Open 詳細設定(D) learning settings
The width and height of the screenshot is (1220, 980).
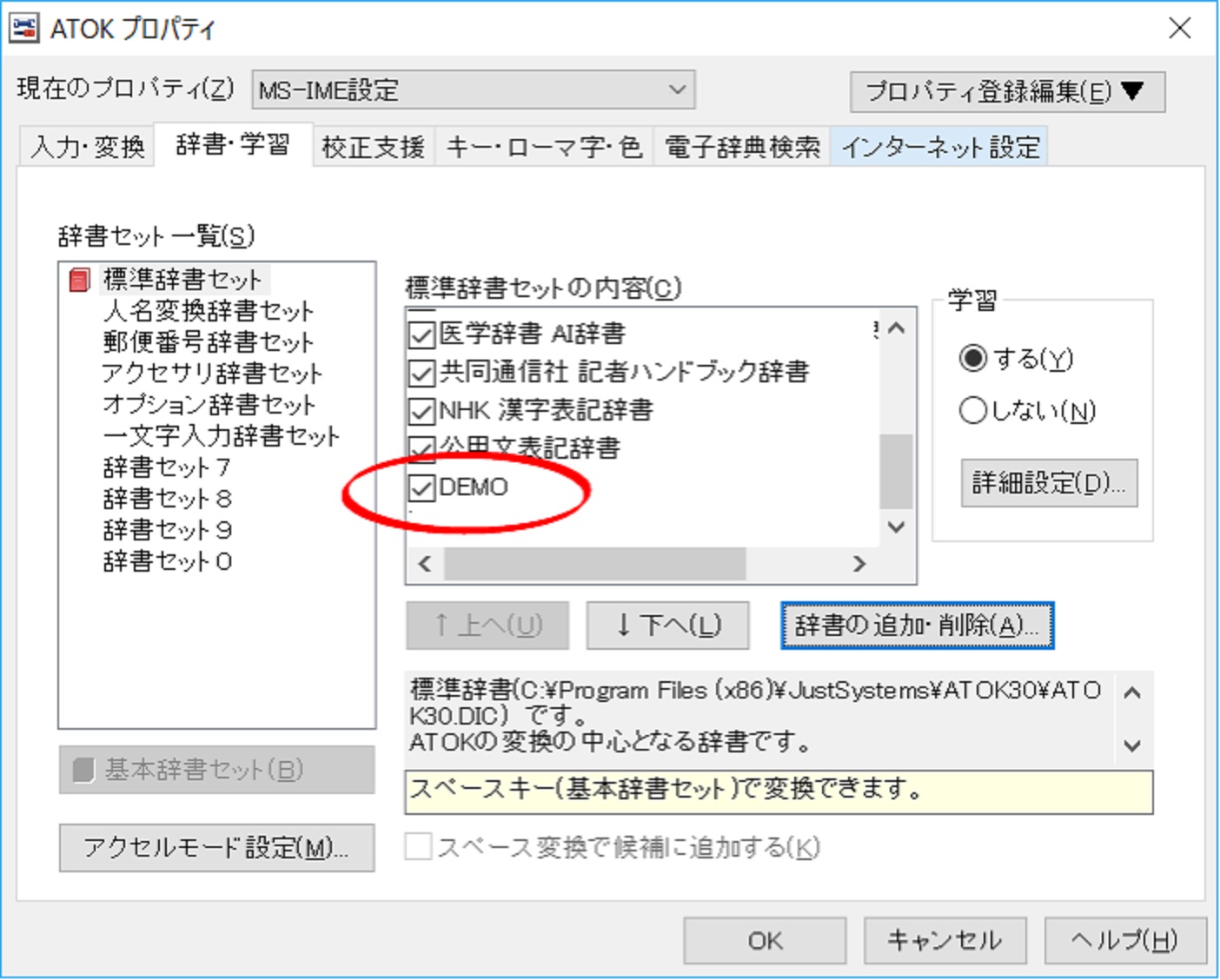[x=1049, y=483]
